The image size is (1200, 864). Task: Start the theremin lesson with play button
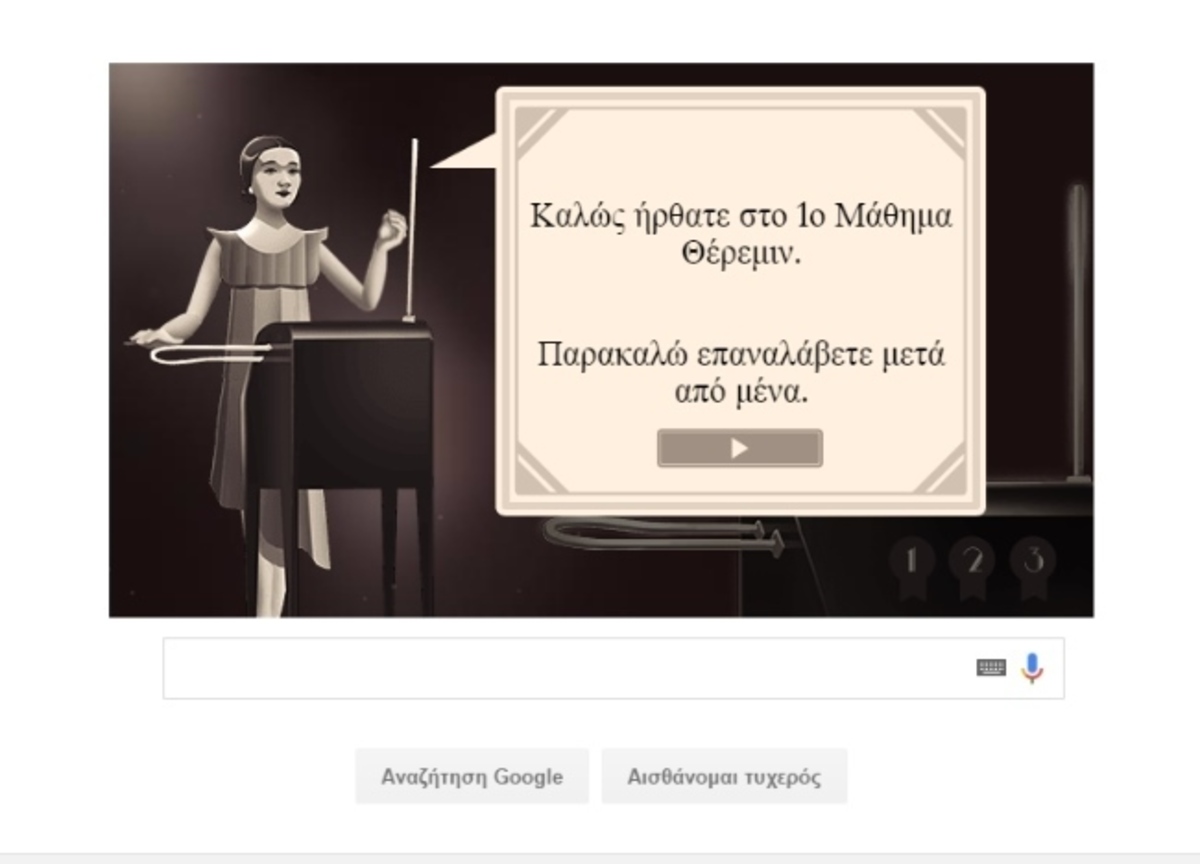pyautogui.click(x=740, y=448)
